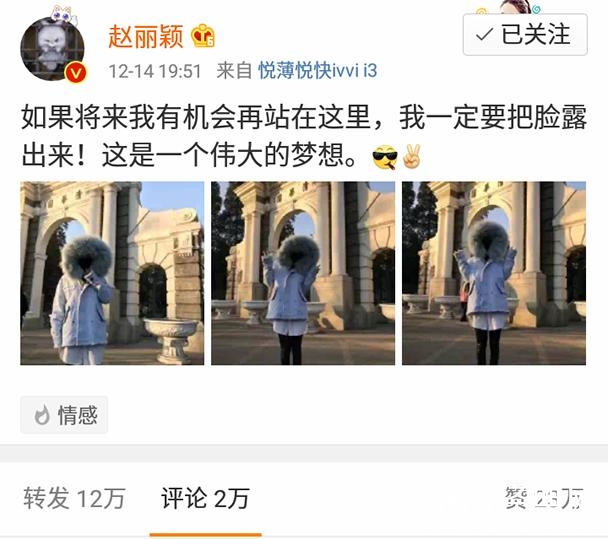This screenshot has height=539, width=608.
Task: Tap the flame icon on 情感 tag
Action: pyautogui.click(x=42, y=415)
